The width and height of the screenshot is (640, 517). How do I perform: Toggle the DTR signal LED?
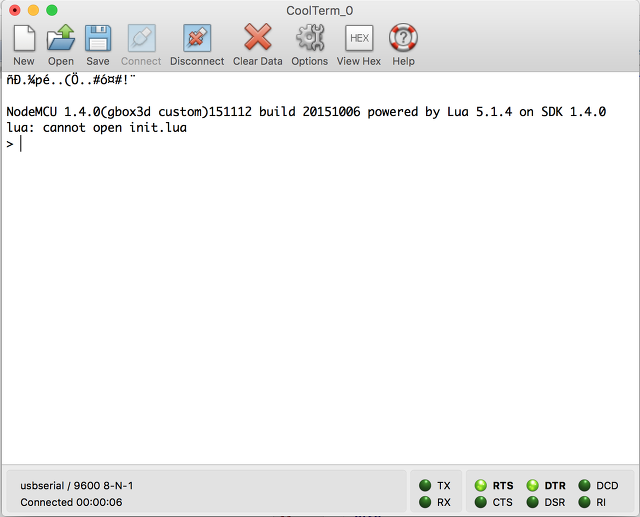pyautogui.click(x=532, y=485)
